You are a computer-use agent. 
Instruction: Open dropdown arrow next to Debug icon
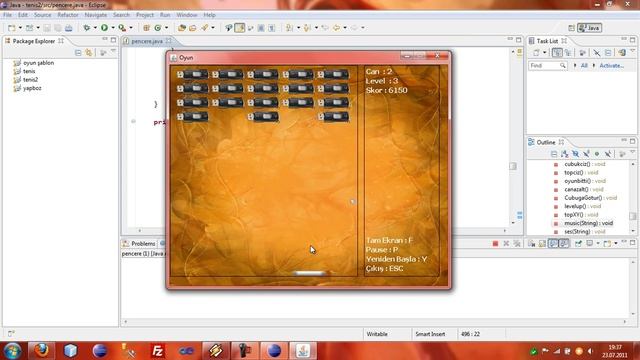pos(95,28)
